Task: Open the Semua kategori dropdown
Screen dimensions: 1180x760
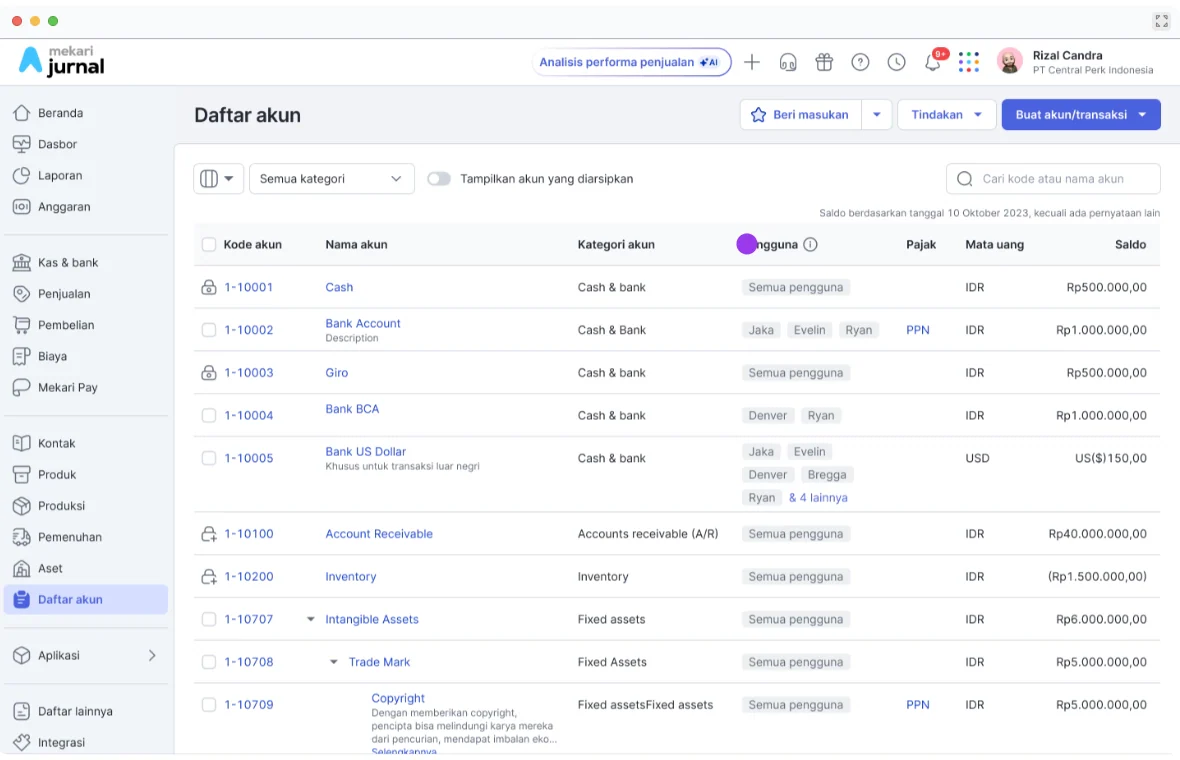Action: pyautogui.click(x=332, y=179)
